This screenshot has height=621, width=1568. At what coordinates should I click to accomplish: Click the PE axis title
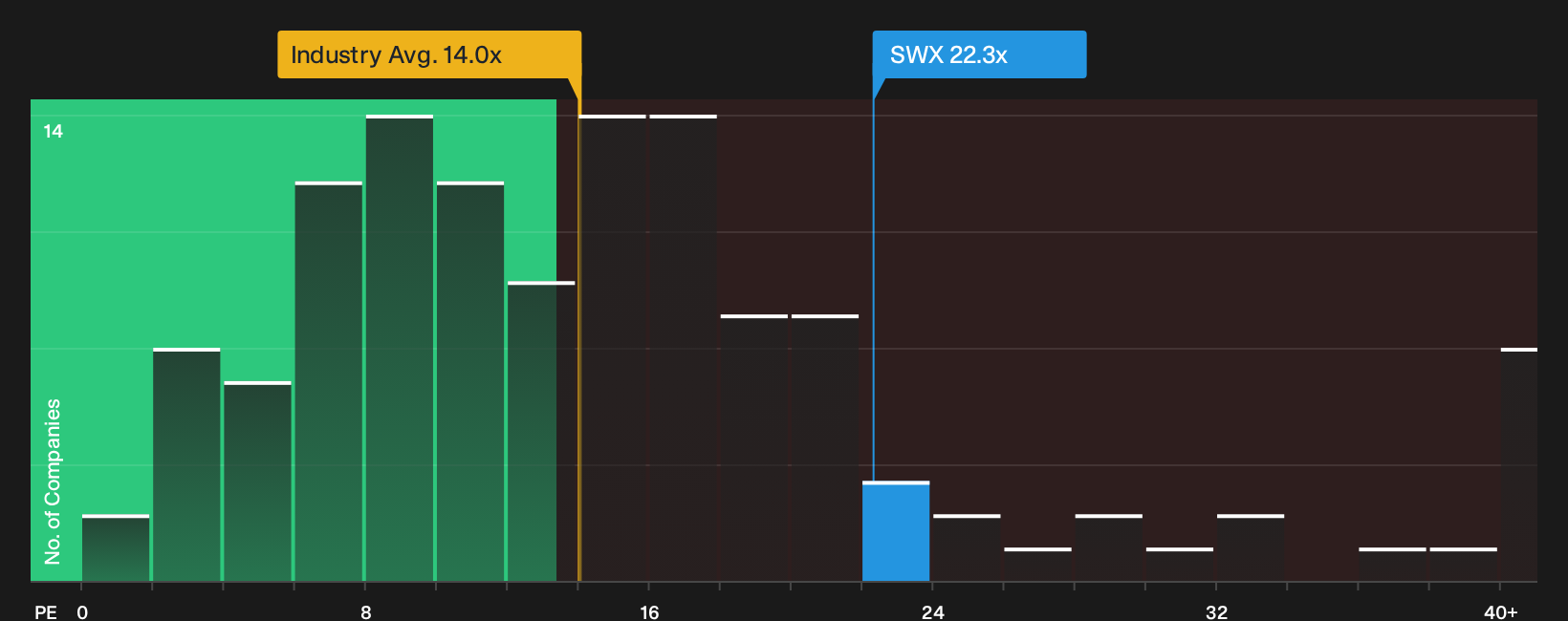(46, 611)
